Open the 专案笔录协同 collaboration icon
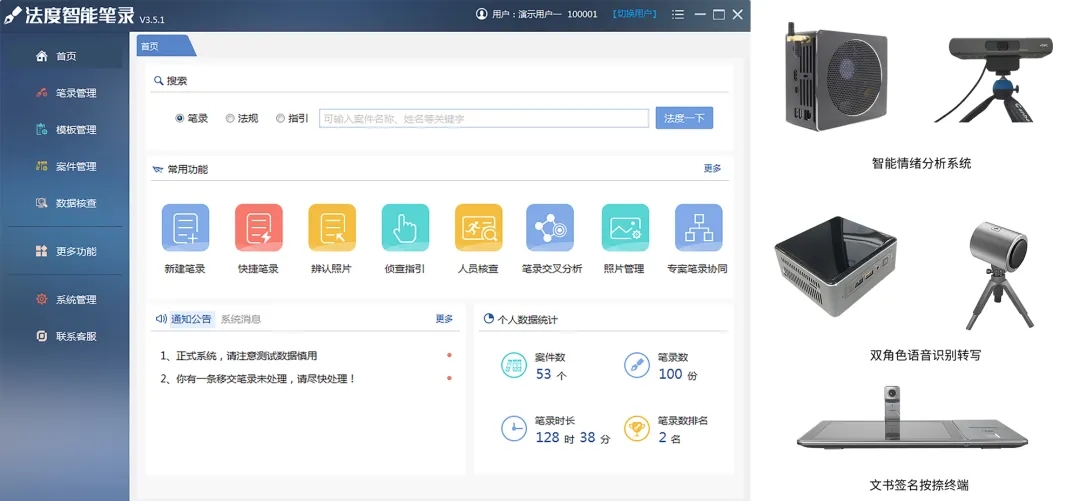1080x501 pixels. coord(698,228)
